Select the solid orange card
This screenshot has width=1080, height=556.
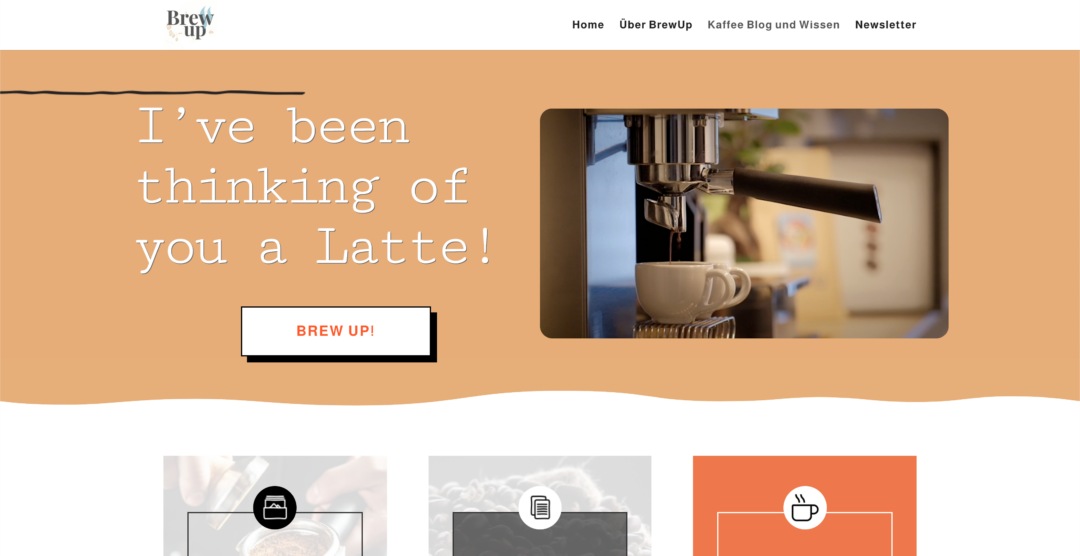[x=804, y=506]
